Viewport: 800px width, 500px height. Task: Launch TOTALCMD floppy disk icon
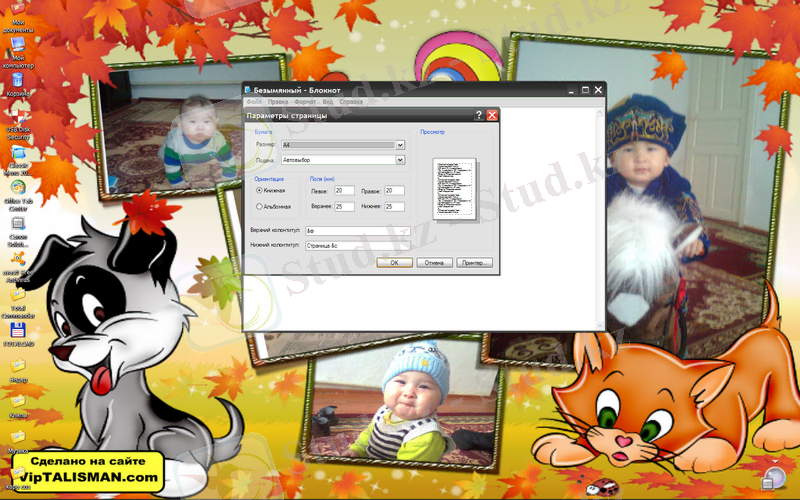pos(18,330)
